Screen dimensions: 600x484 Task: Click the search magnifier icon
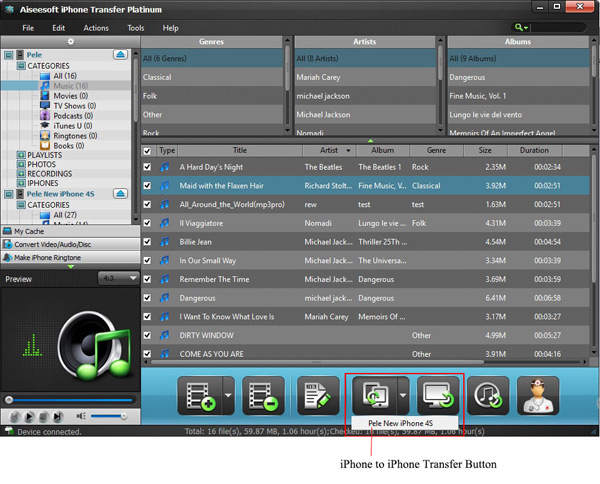click(518, 27)
